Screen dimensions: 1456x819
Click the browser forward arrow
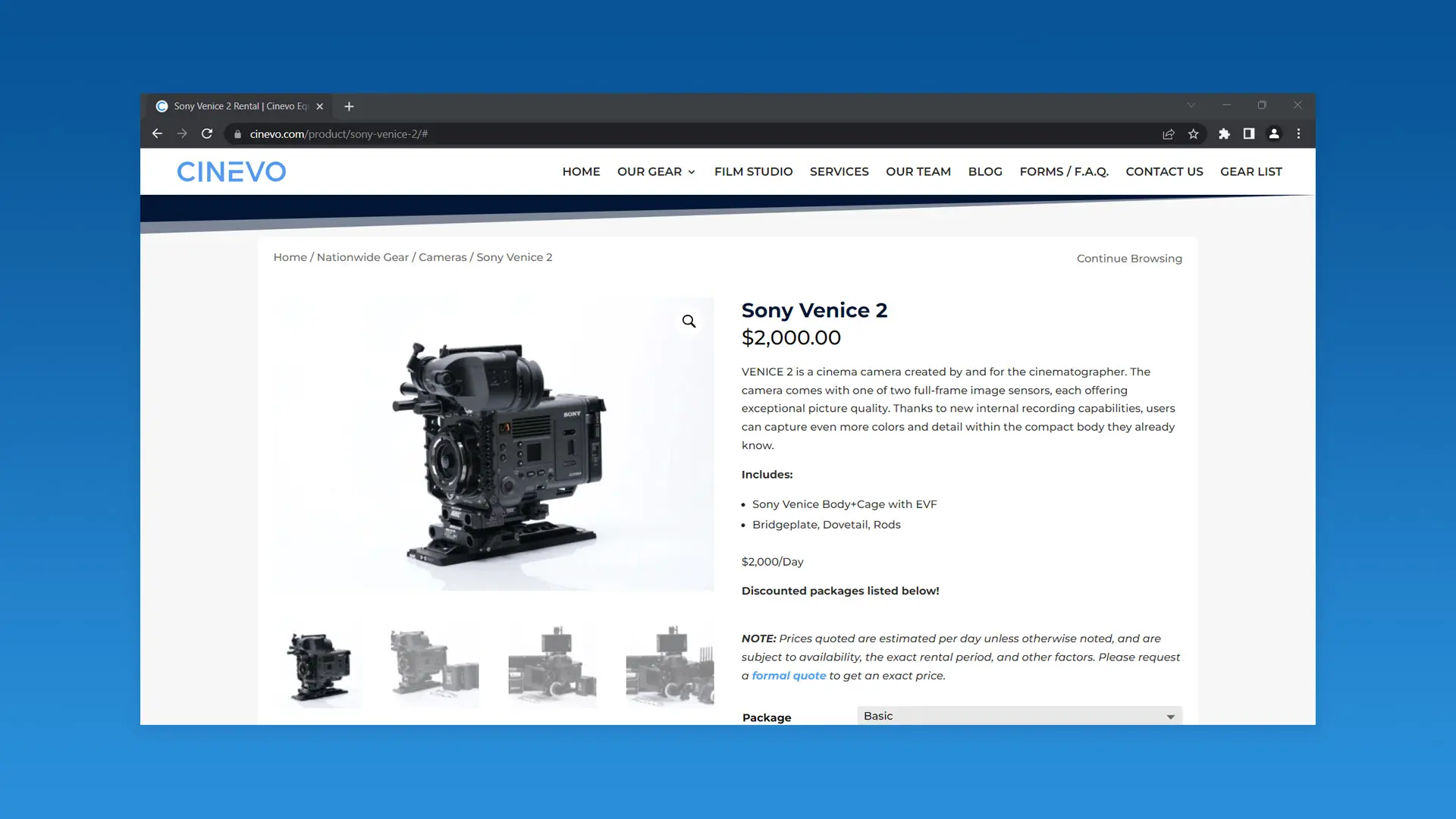click(x=182, y=133)
